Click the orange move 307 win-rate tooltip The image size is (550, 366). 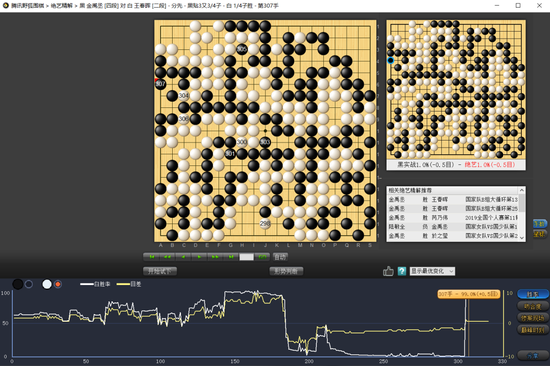pyautogui.click(x=469, y=294)
